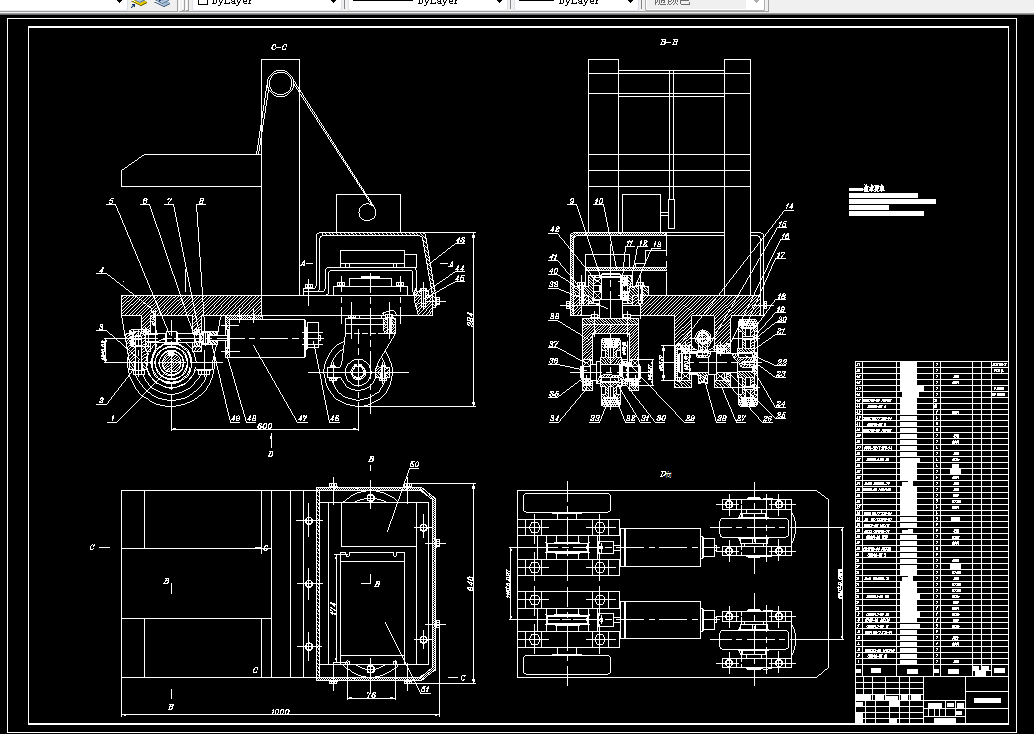The image size is (1034, 734).
Task: Select part balloon number 42
Action: [x=555, y=229]
